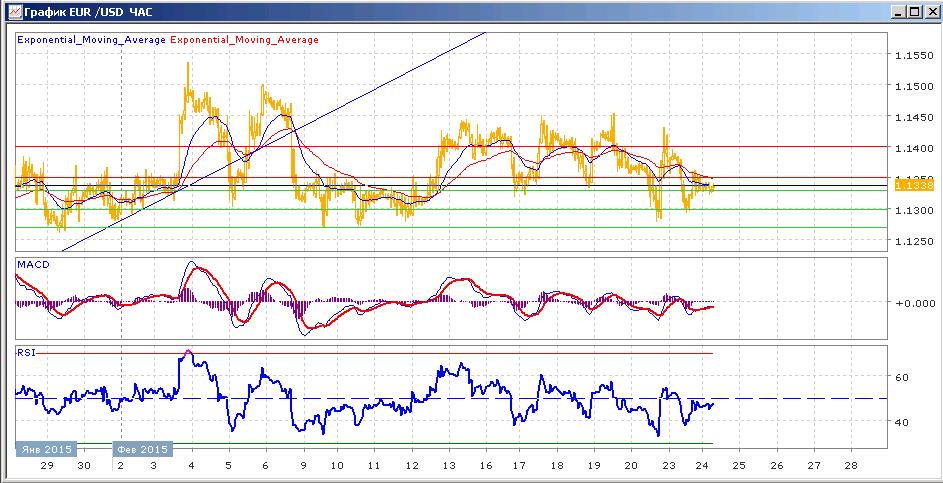Click the MACD +0.000 axis label

click(915, 303)
